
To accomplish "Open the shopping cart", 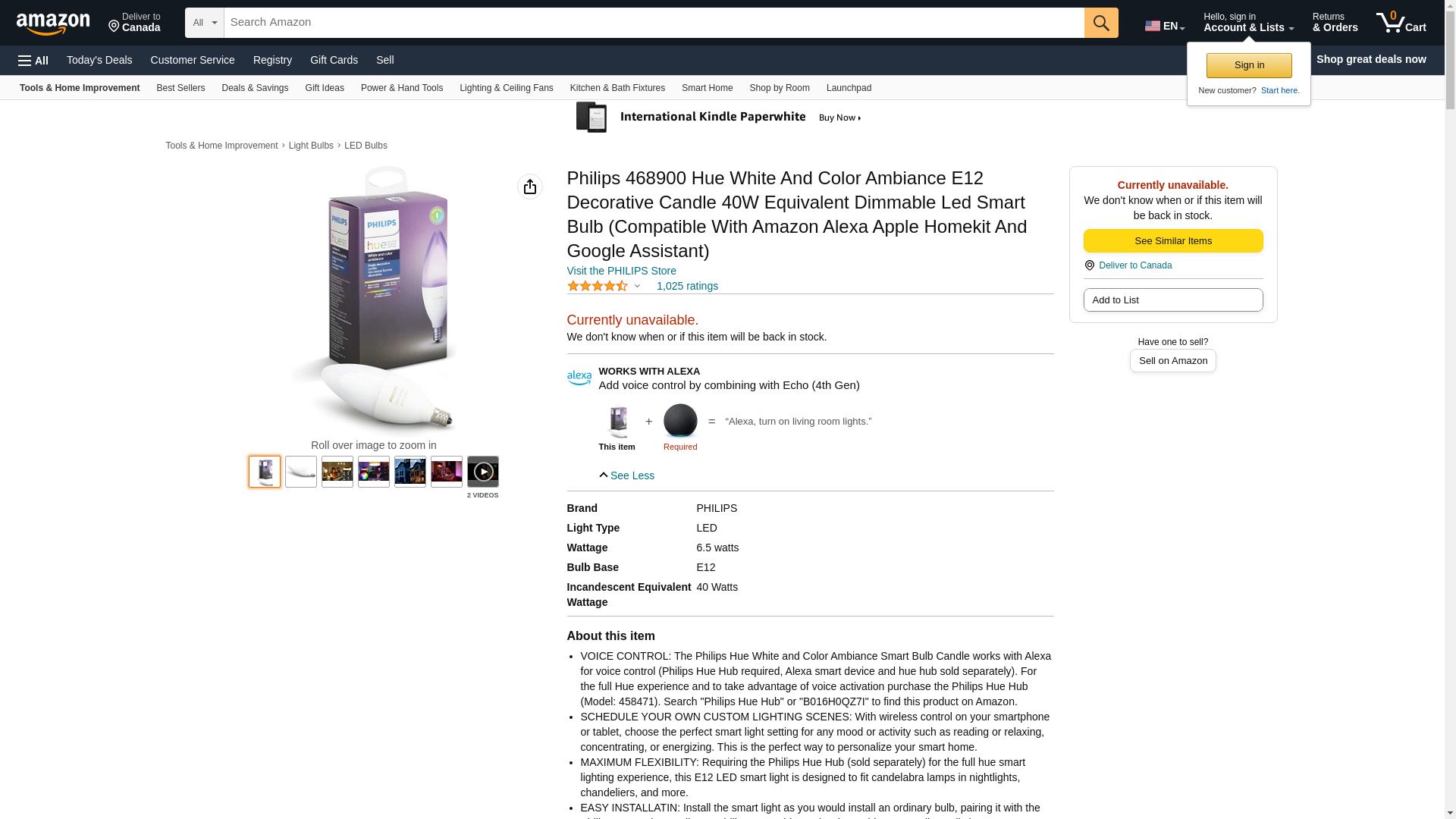I will (x=1401, y=23).
